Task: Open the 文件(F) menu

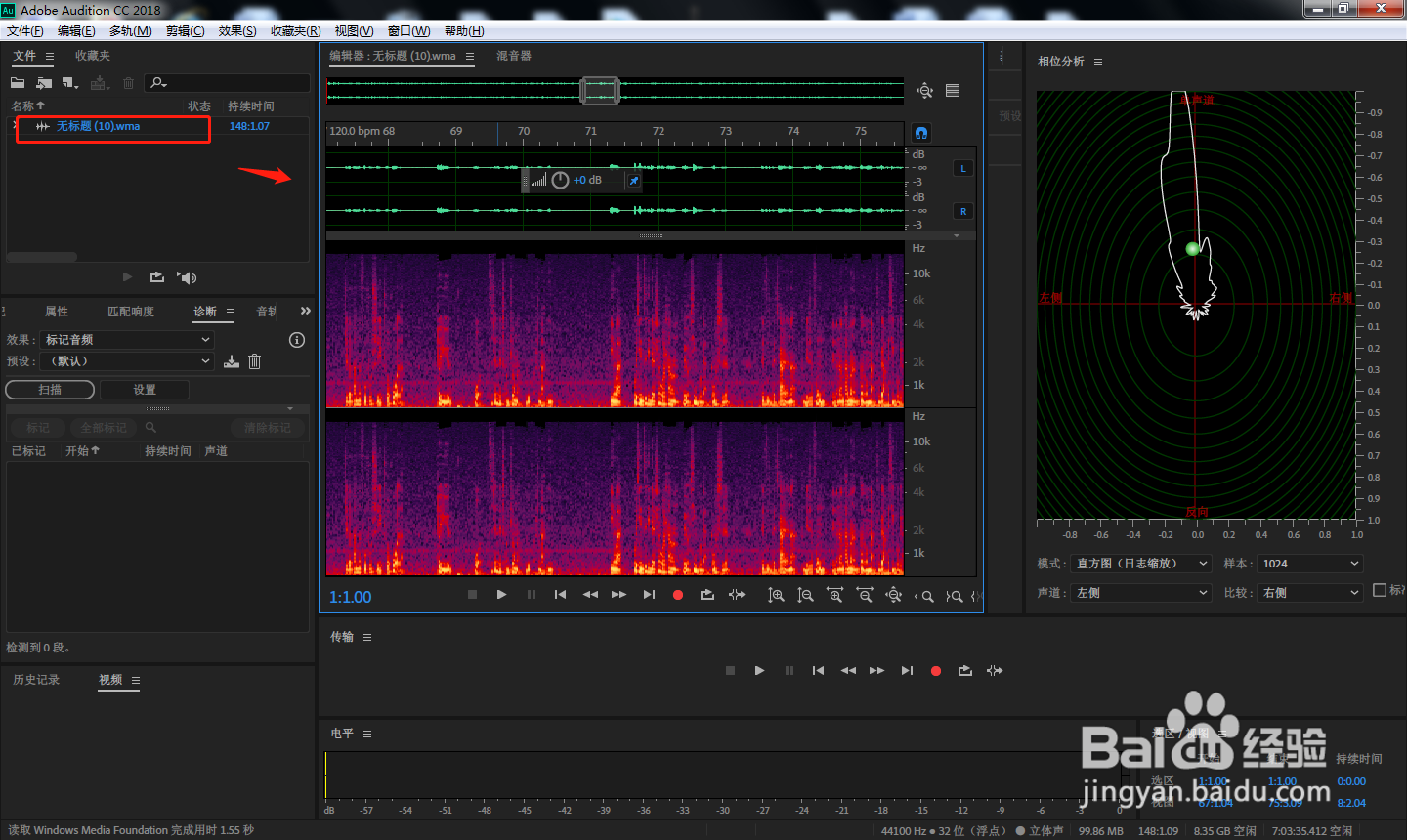Action: [x=25, y=31]
